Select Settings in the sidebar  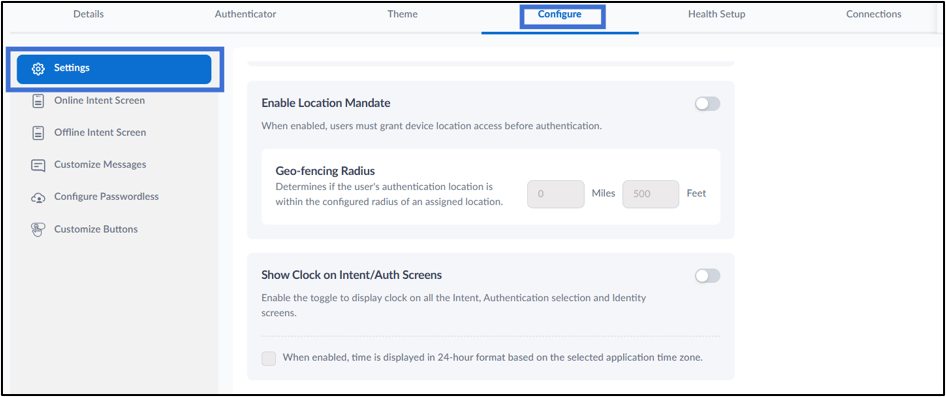click(114, 69)
